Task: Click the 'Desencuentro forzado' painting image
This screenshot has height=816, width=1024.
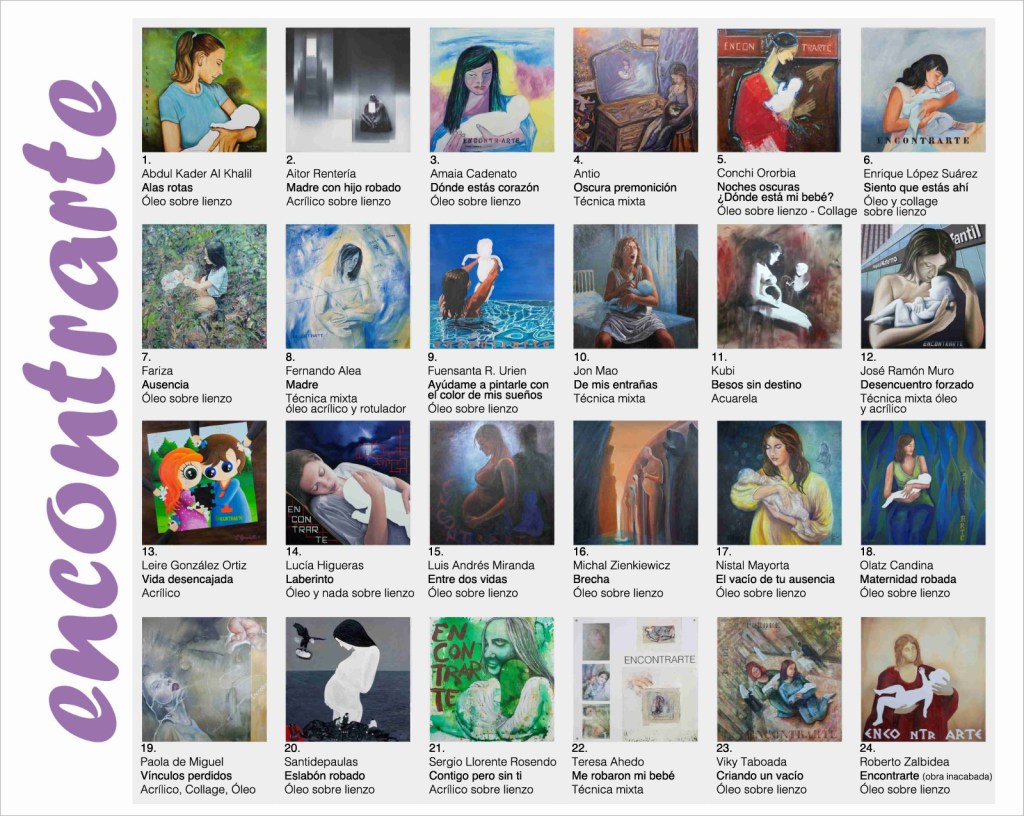Action: coord(923,286)
